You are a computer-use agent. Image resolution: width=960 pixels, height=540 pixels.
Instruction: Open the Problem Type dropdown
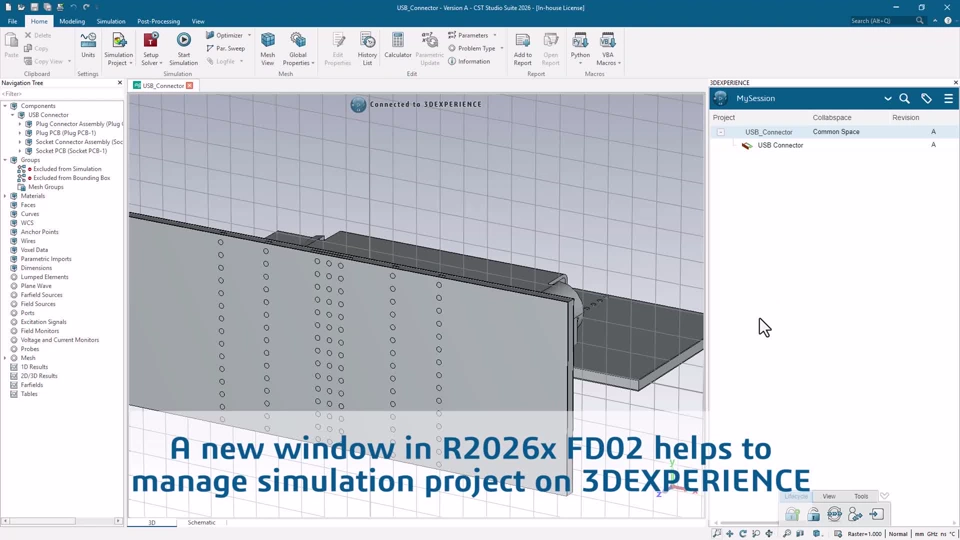coord(501,48)
